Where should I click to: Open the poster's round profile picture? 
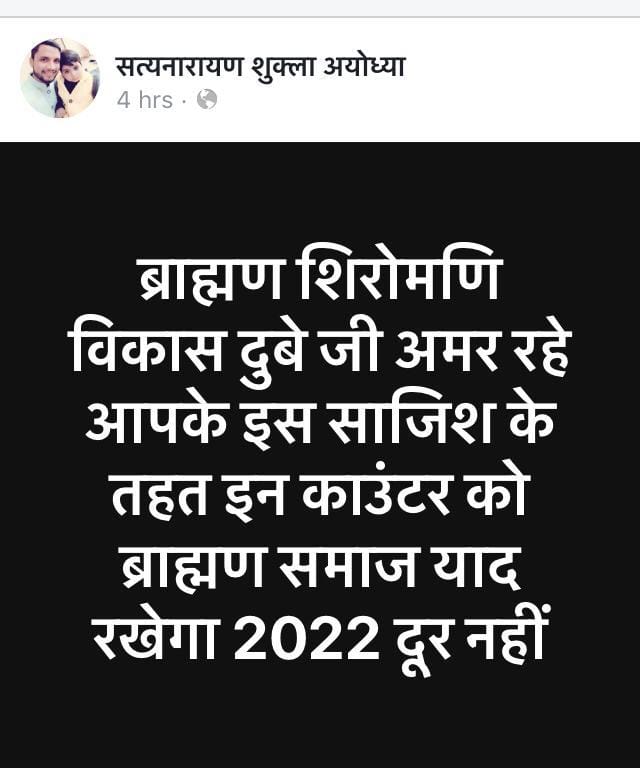pos(60,78)
